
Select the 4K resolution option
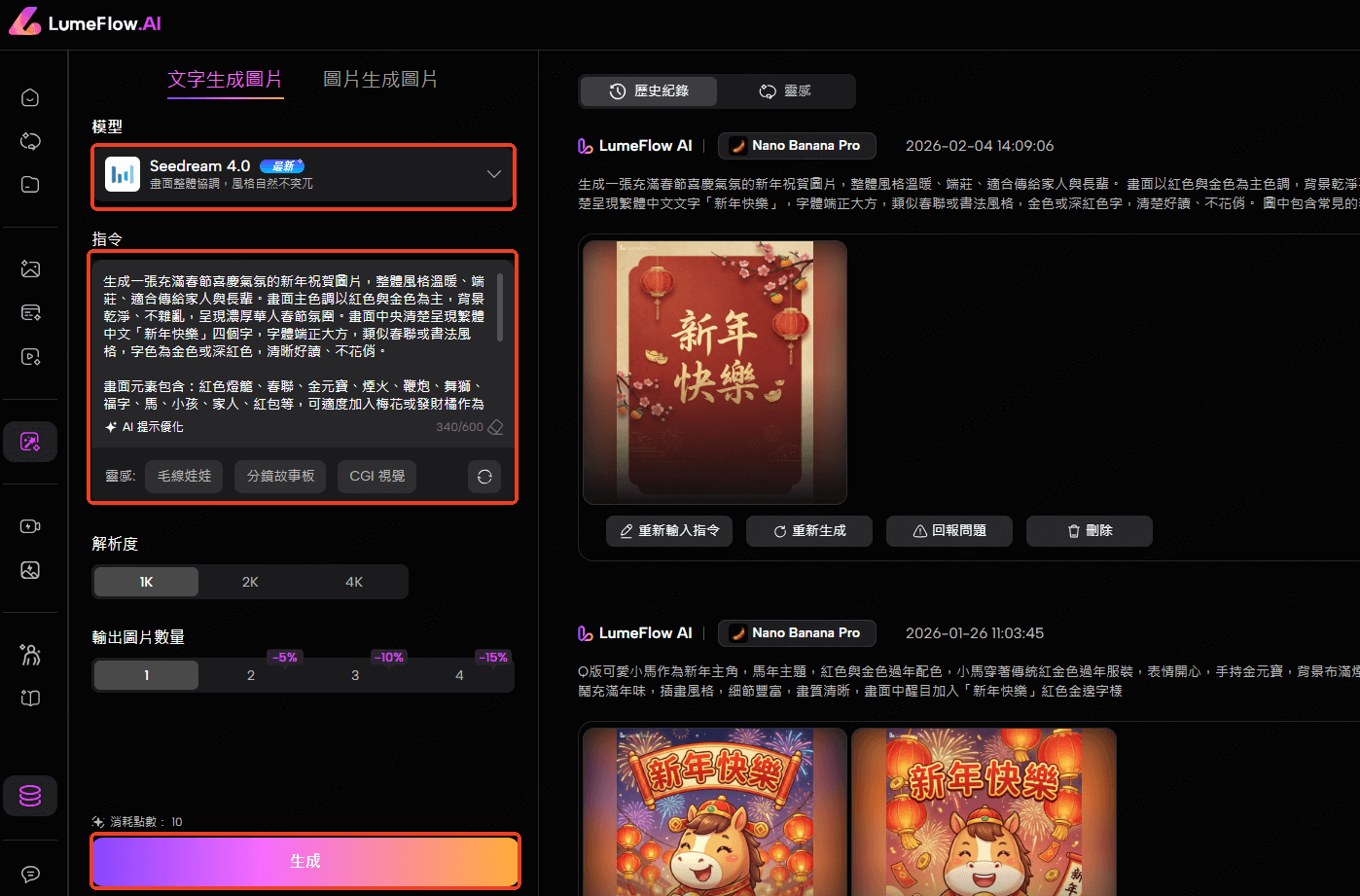pyautogui.click(x=354, y=581)
